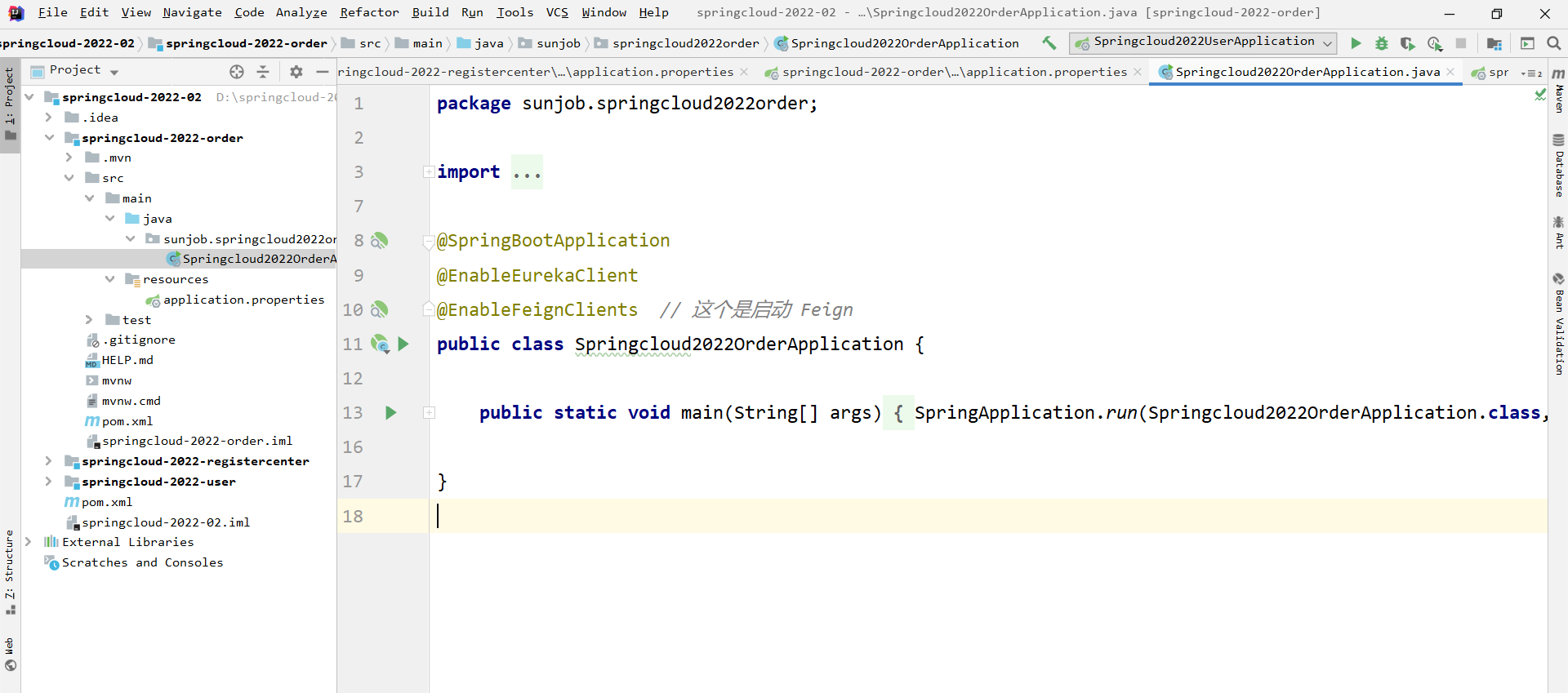Close the Springcloud2022OrderApplication.java tab
This screenshot has width=1568, height=693.
pos(1450,72)
